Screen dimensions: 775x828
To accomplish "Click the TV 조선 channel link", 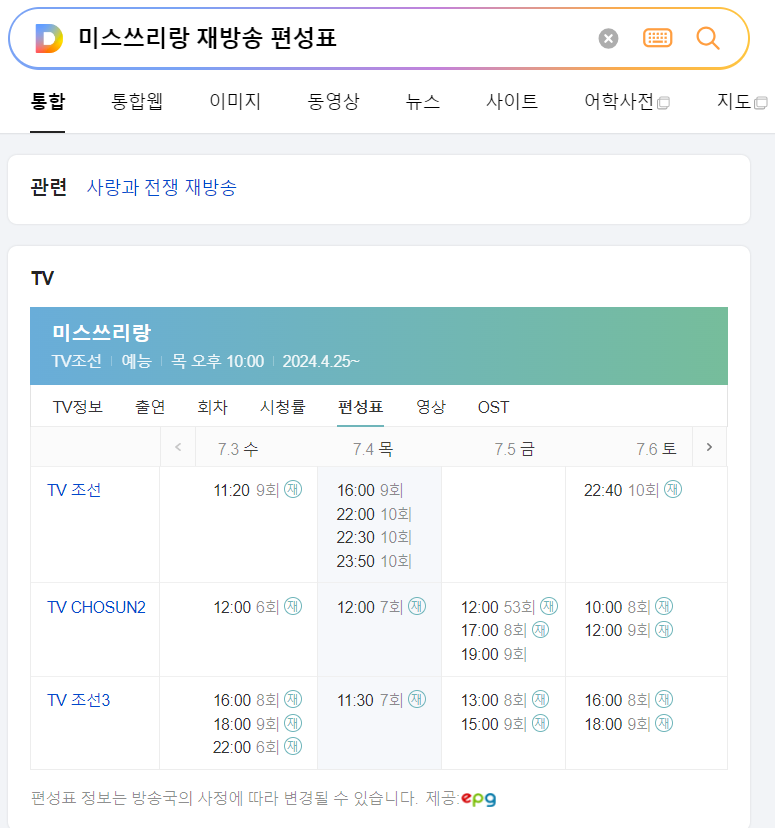I will tap(74, 490).
